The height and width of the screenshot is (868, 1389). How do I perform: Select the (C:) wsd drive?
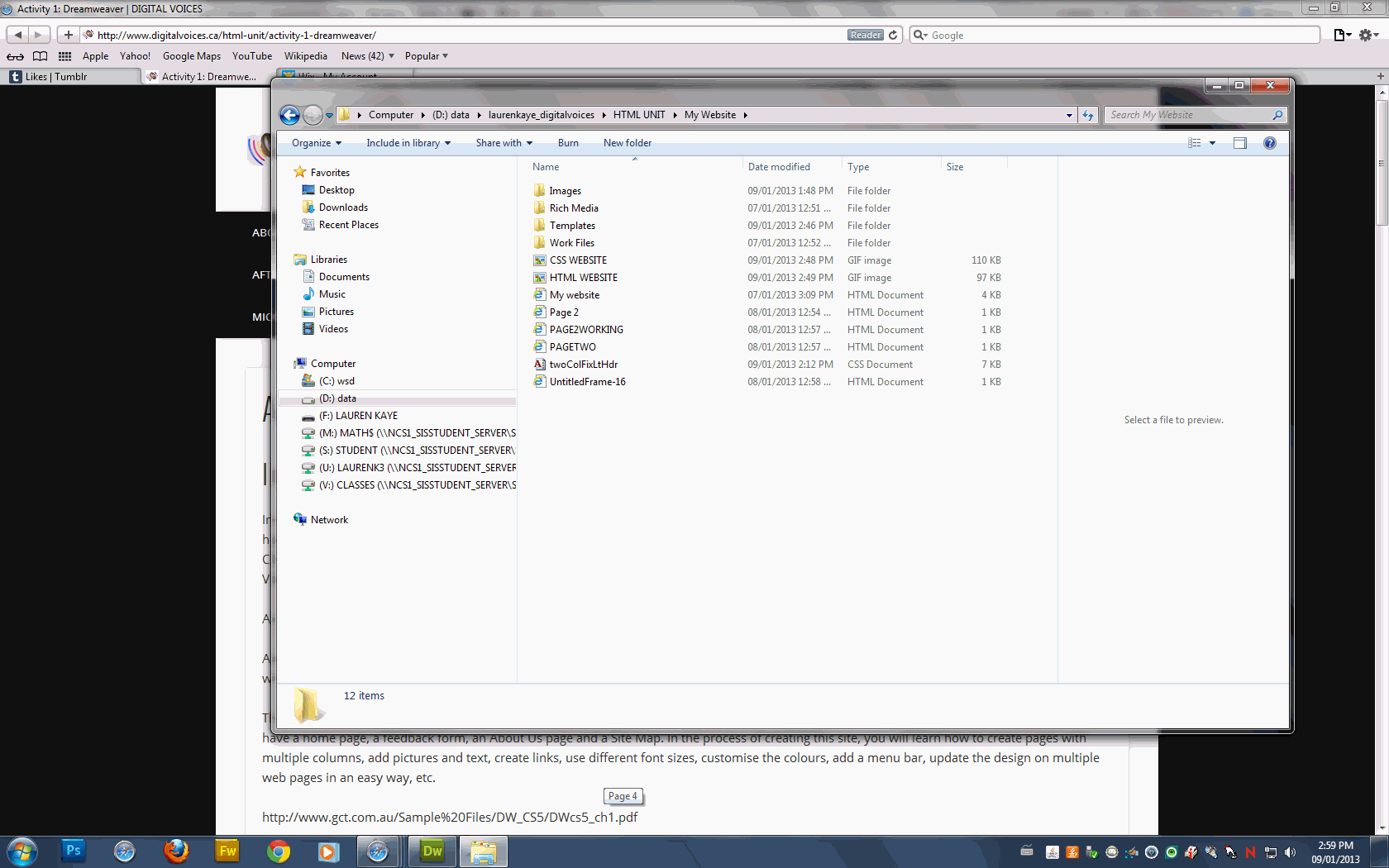[337, 381]
